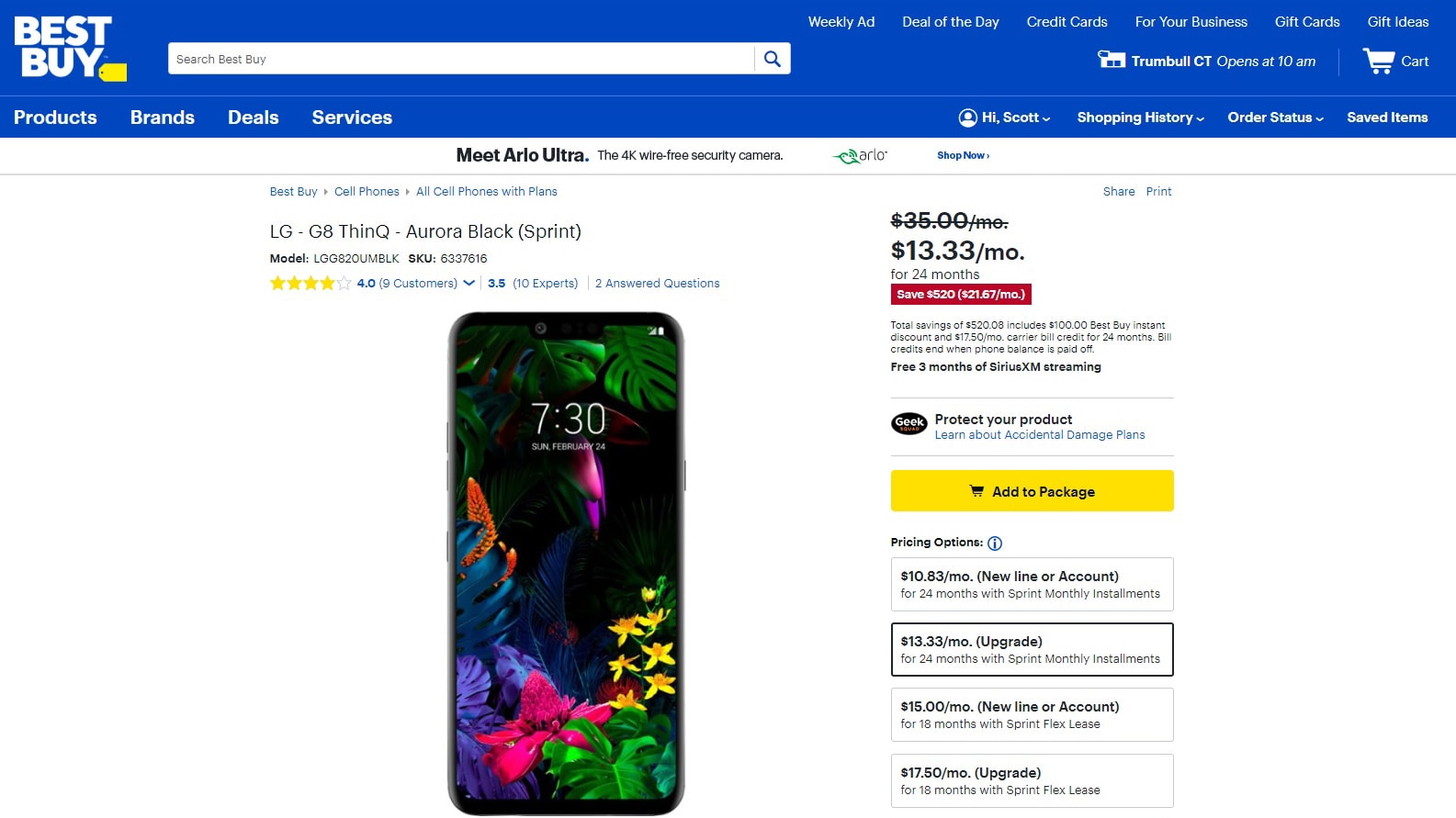Click the Arlo brand logo
The image size is (1456, 818).
[x=861, y=156]
